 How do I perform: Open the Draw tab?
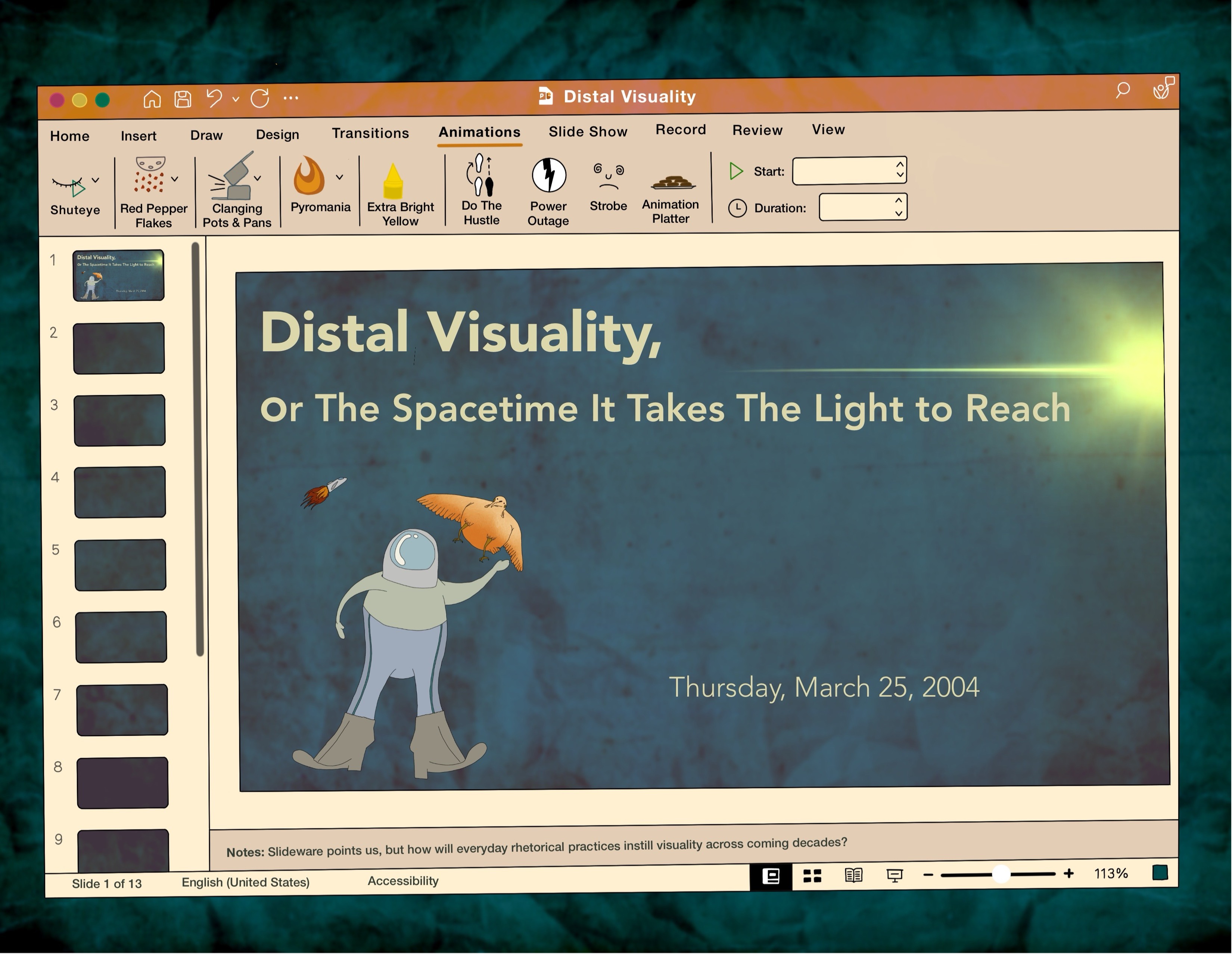[206, 136]
